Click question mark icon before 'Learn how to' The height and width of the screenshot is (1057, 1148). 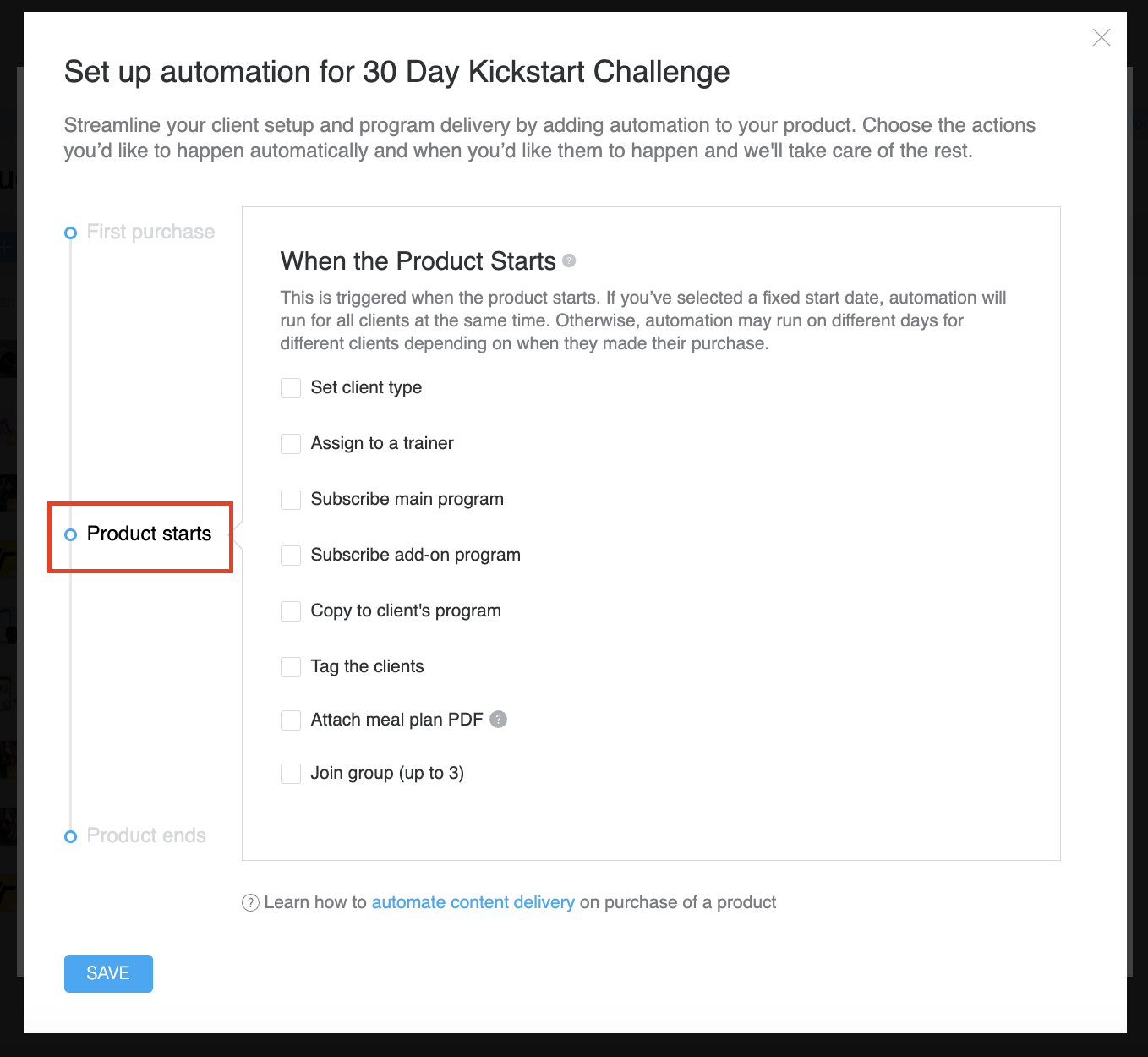coord(250,903)
